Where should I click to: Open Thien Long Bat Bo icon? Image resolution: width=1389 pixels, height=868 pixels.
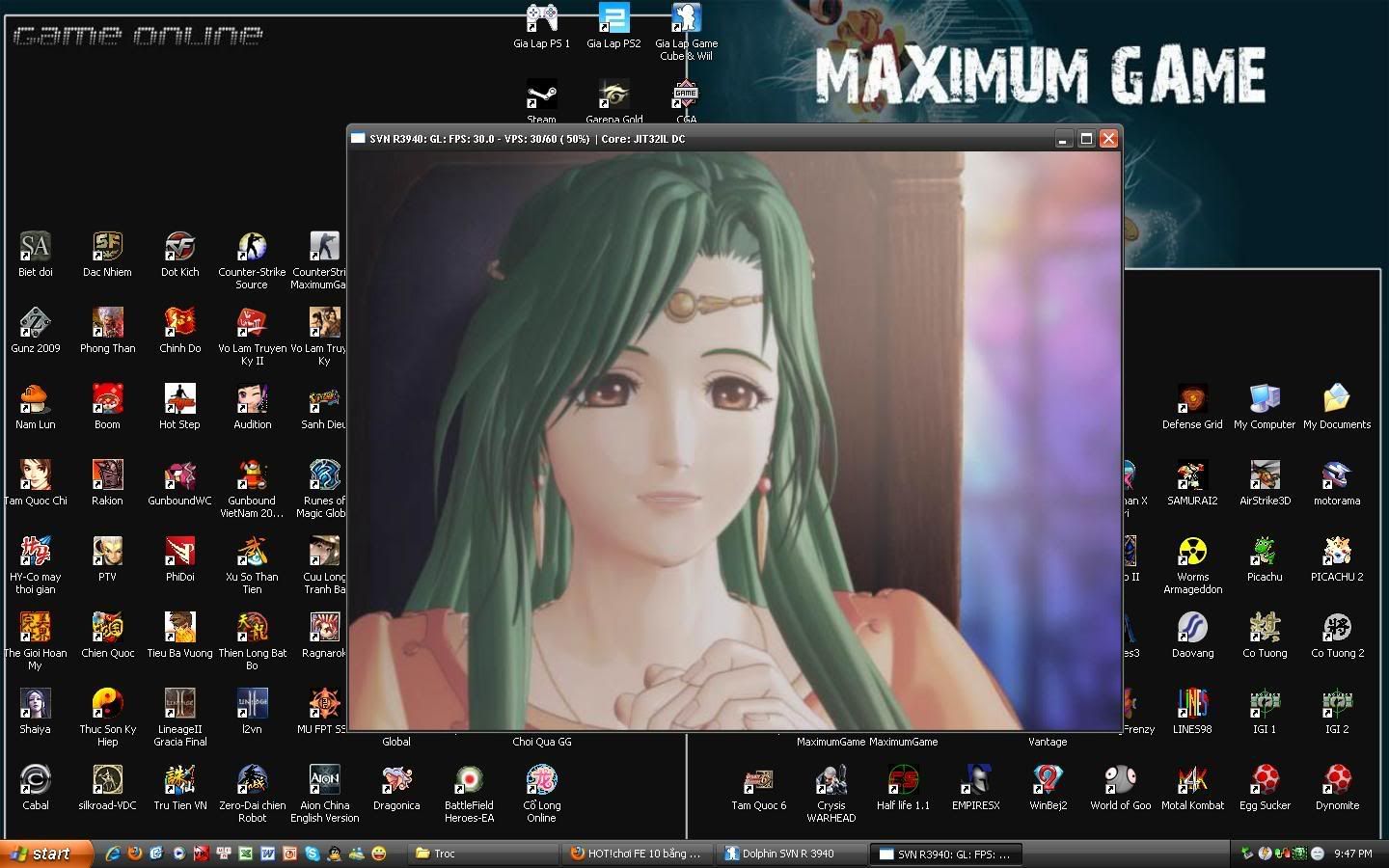pyautogui.click(x=252, y=628)
